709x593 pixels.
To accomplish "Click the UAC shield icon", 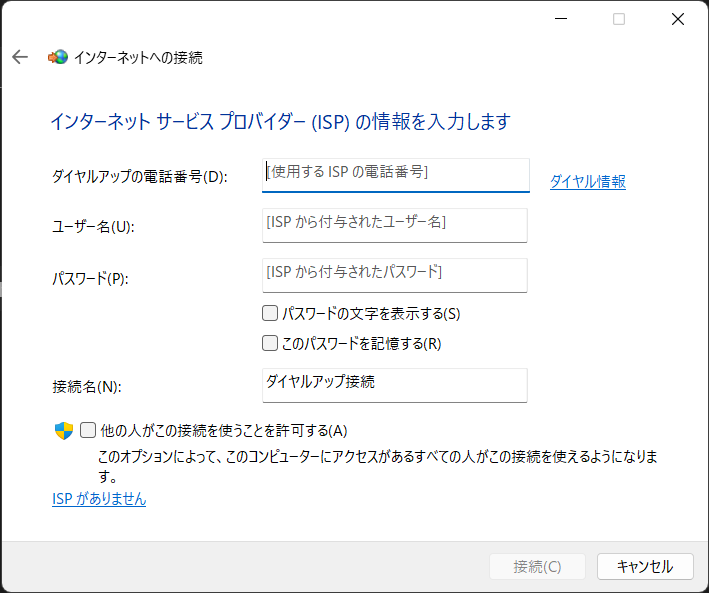I will tap(64, 431).
